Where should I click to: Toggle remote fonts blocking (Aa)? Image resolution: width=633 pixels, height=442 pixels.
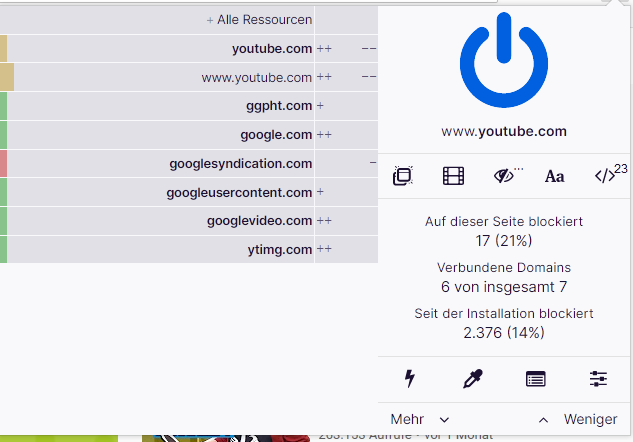555,176
